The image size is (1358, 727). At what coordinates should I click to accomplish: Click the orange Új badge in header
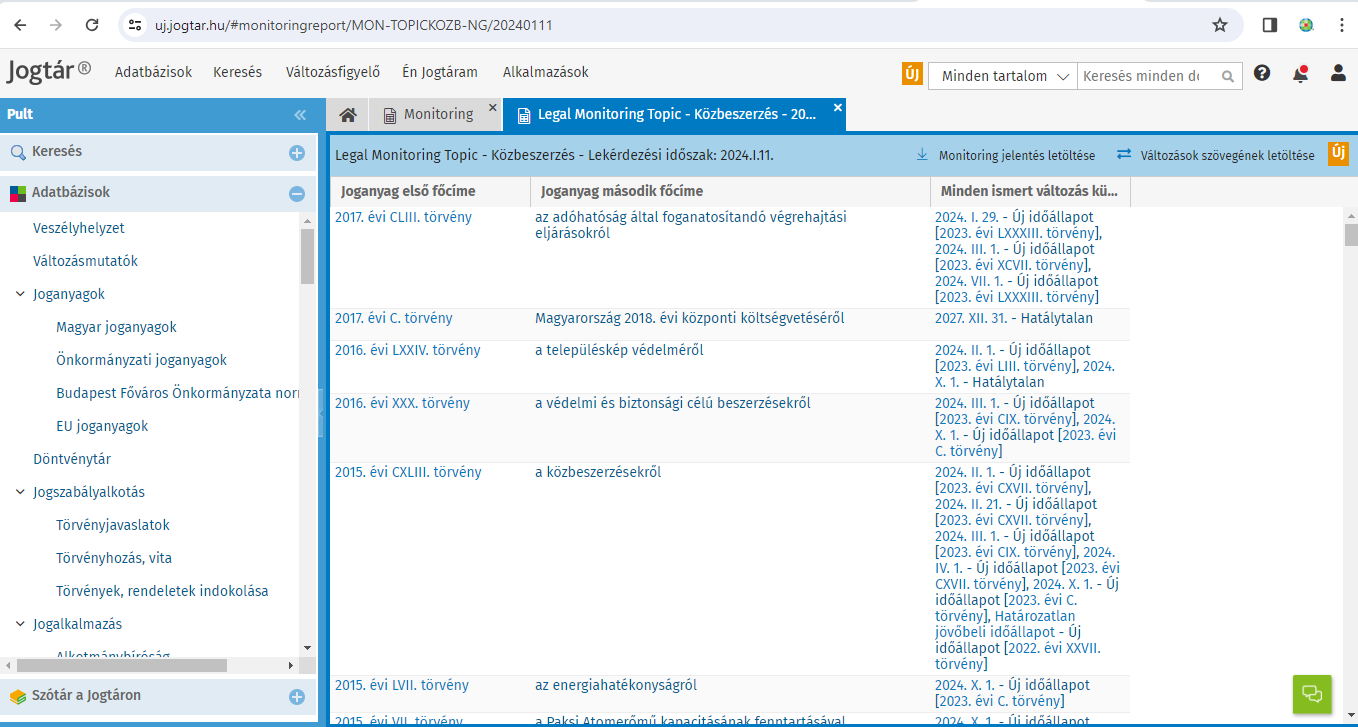coord(912,75)
